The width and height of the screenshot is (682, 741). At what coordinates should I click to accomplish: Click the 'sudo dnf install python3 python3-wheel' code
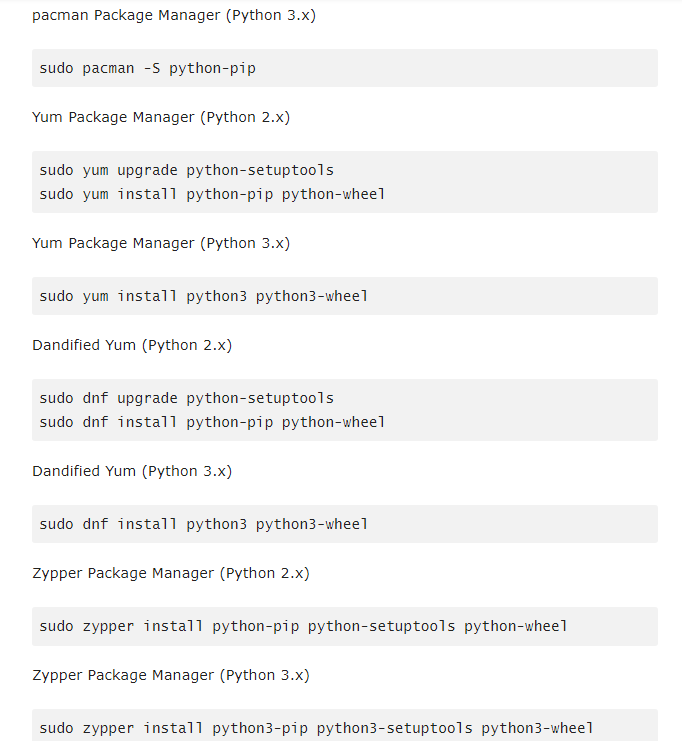pyautogui.click(x=203, y=524)
